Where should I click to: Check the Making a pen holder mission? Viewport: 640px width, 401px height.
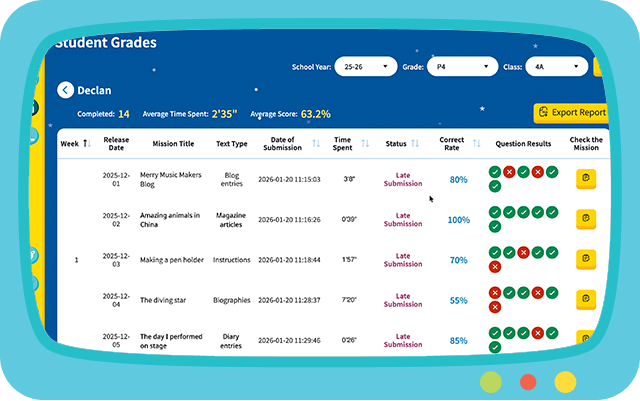pos(586,259)
